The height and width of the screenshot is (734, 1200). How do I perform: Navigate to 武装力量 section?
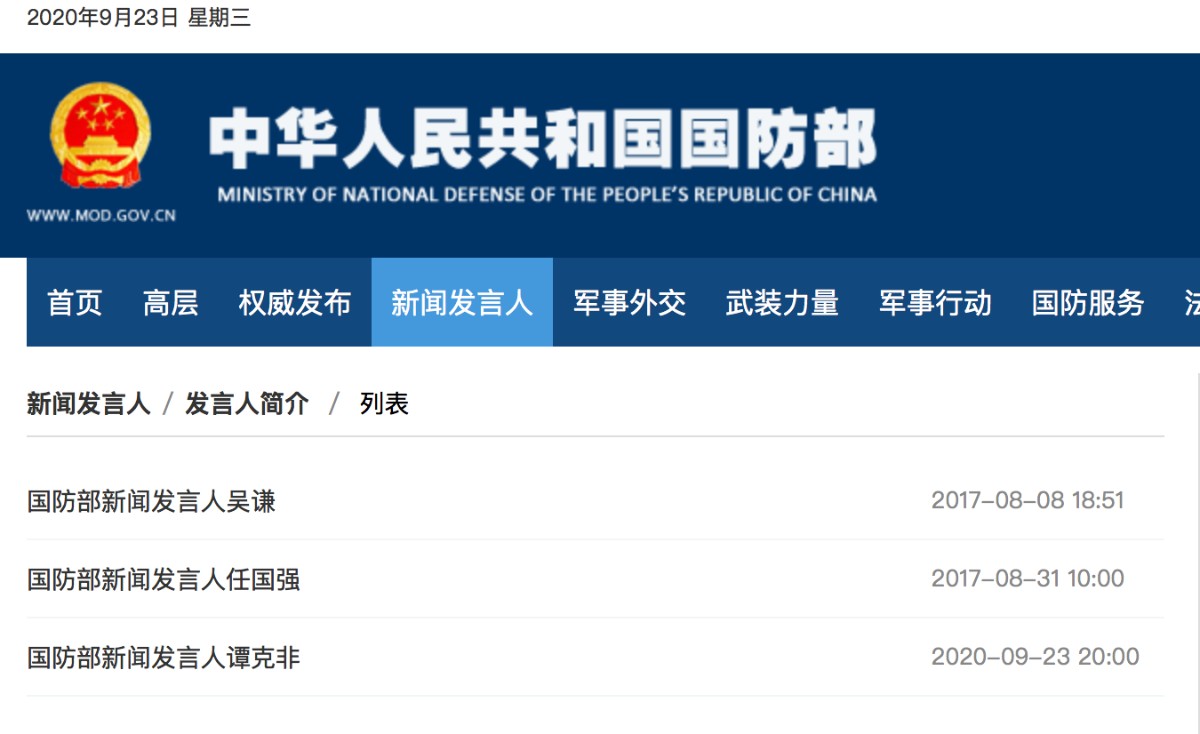782,303
